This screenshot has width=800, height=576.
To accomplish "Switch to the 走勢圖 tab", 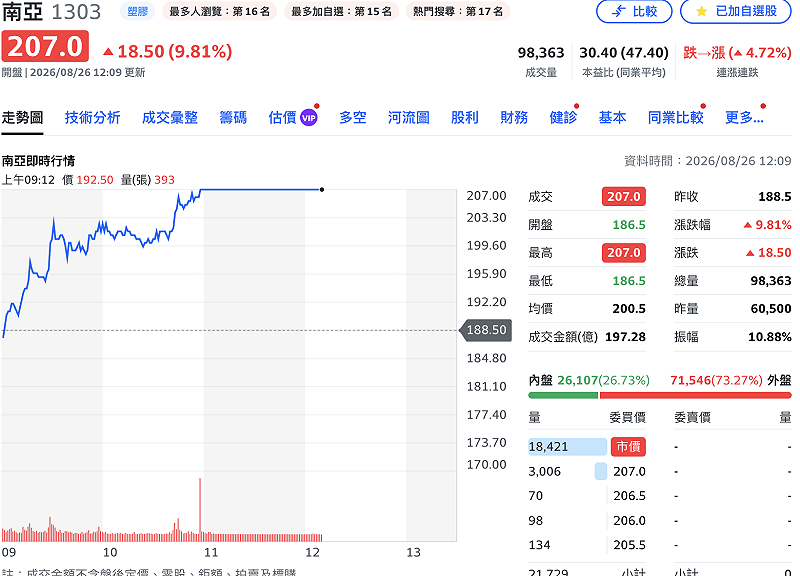I will click(x=22, y=118).
